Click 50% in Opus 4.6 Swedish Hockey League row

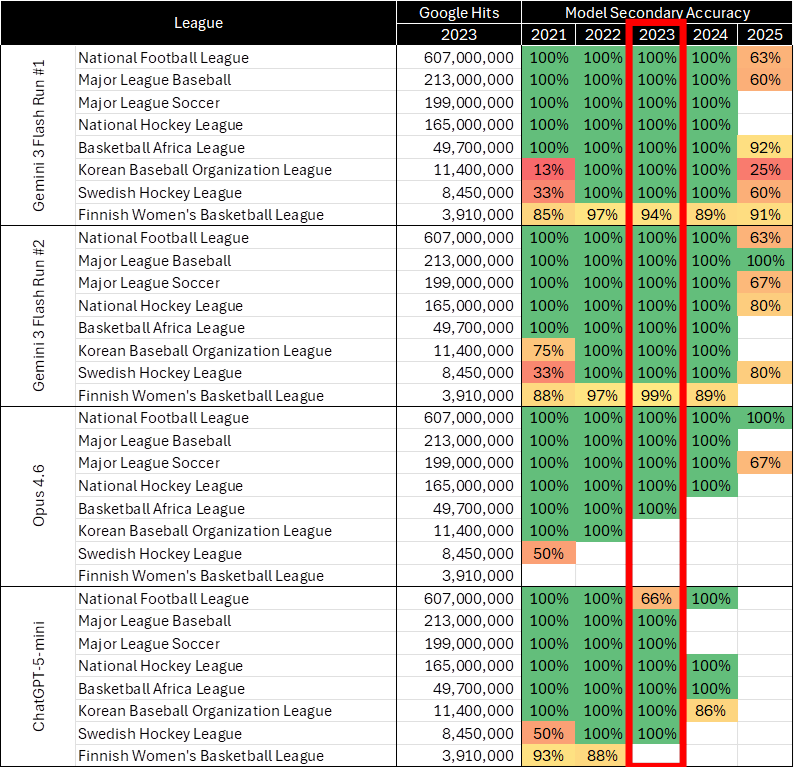tap(548, 553)
